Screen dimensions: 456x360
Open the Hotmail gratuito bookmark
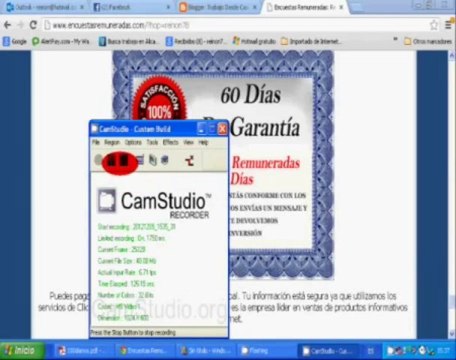(x=254, y=41)
